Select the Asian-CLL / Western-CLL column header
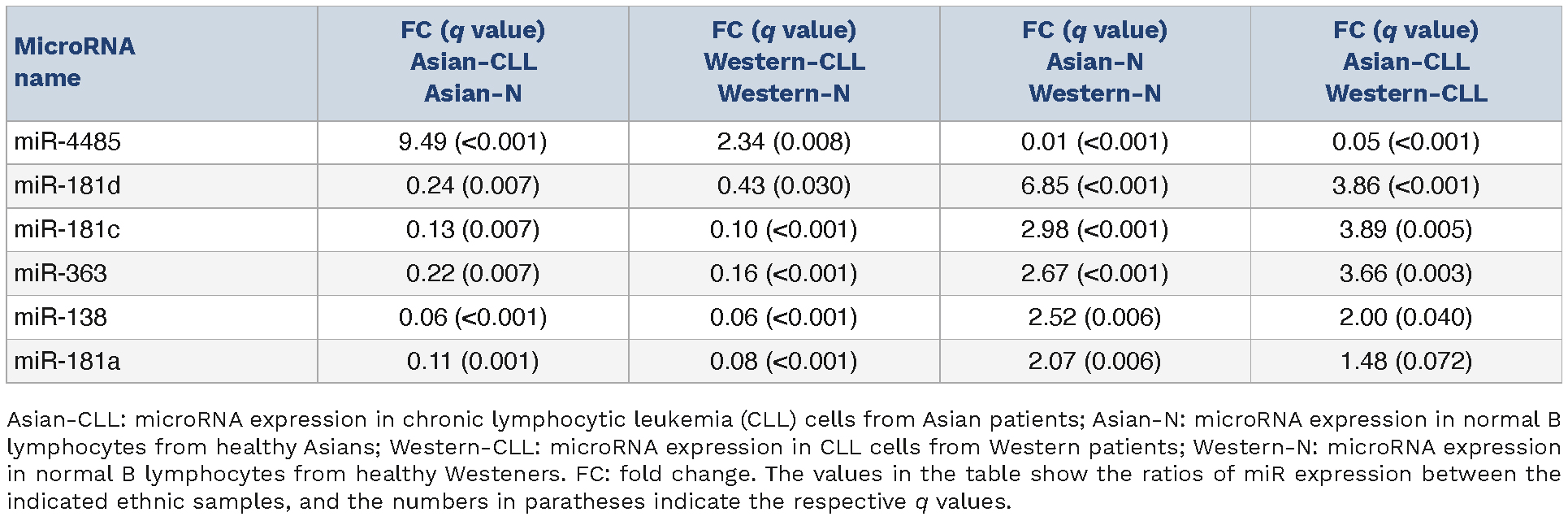This screenshot has height=521, width=1568. [x=1406, y=63]
